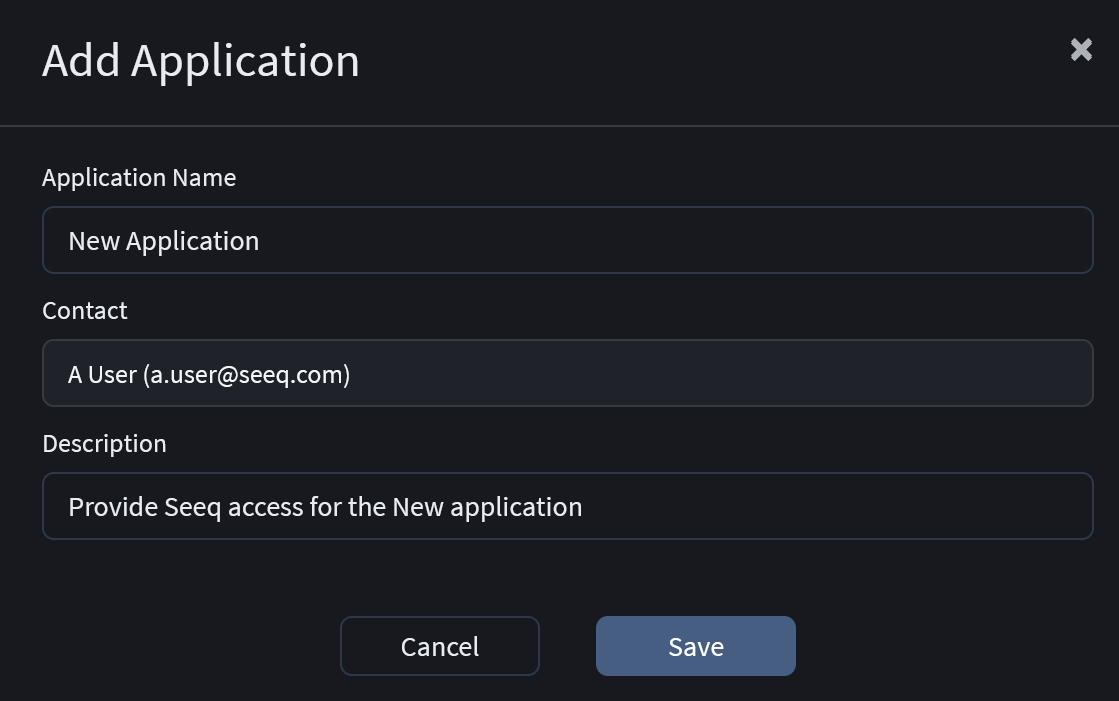Click inside the box under Description

click(x=567, y=506)
